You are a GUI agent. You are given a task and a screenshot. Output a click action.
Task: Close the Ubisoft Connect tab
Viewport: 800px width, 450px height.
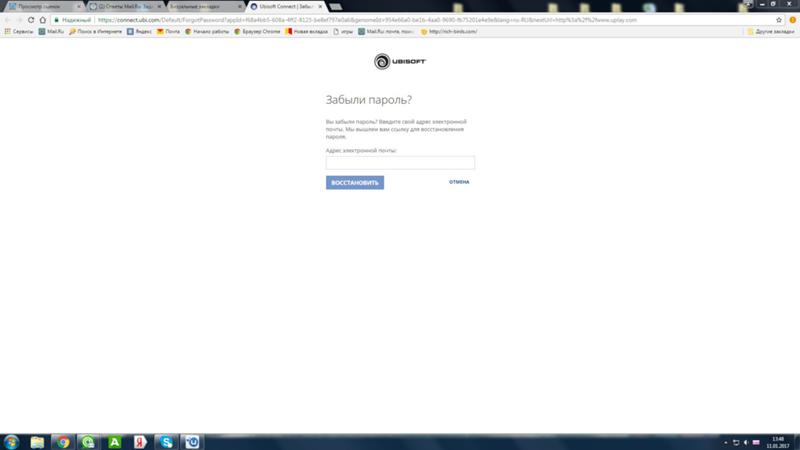(x=320, y=7)
